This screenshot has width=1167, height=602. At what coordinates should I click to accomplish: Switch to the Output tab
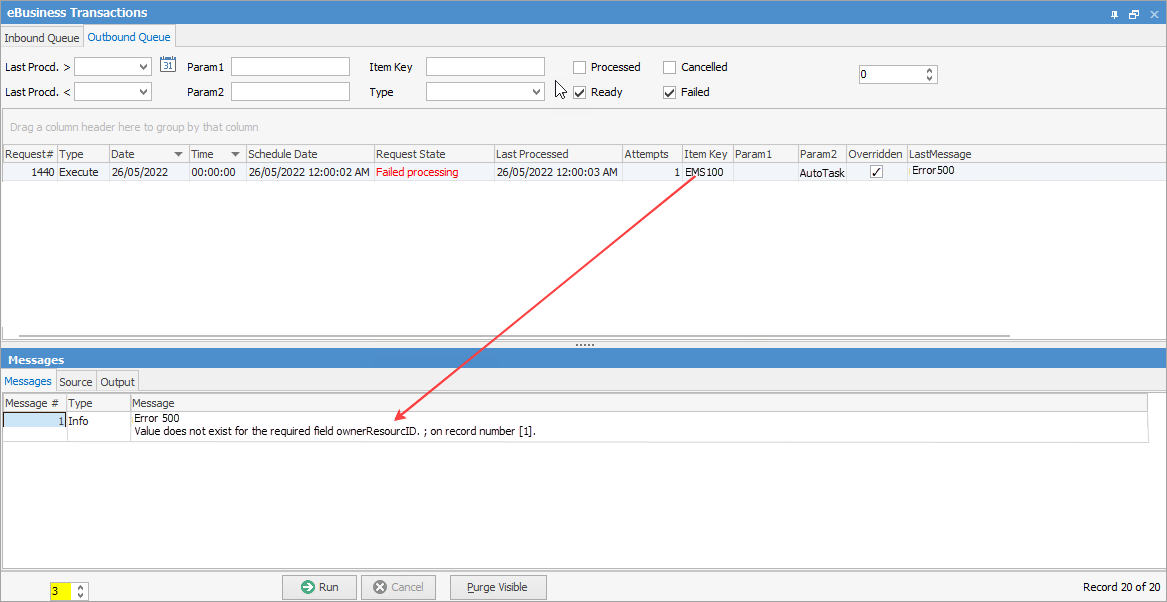[118, 382]
